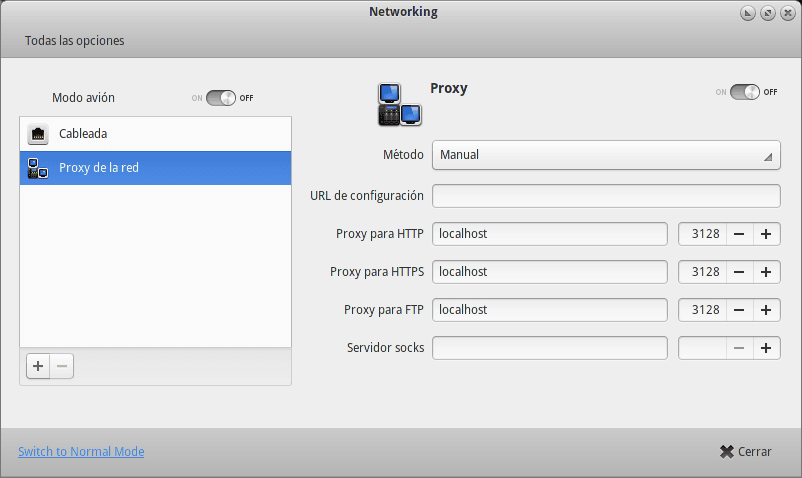
Task: Go back to Todas las opciones
Action: 75,40
